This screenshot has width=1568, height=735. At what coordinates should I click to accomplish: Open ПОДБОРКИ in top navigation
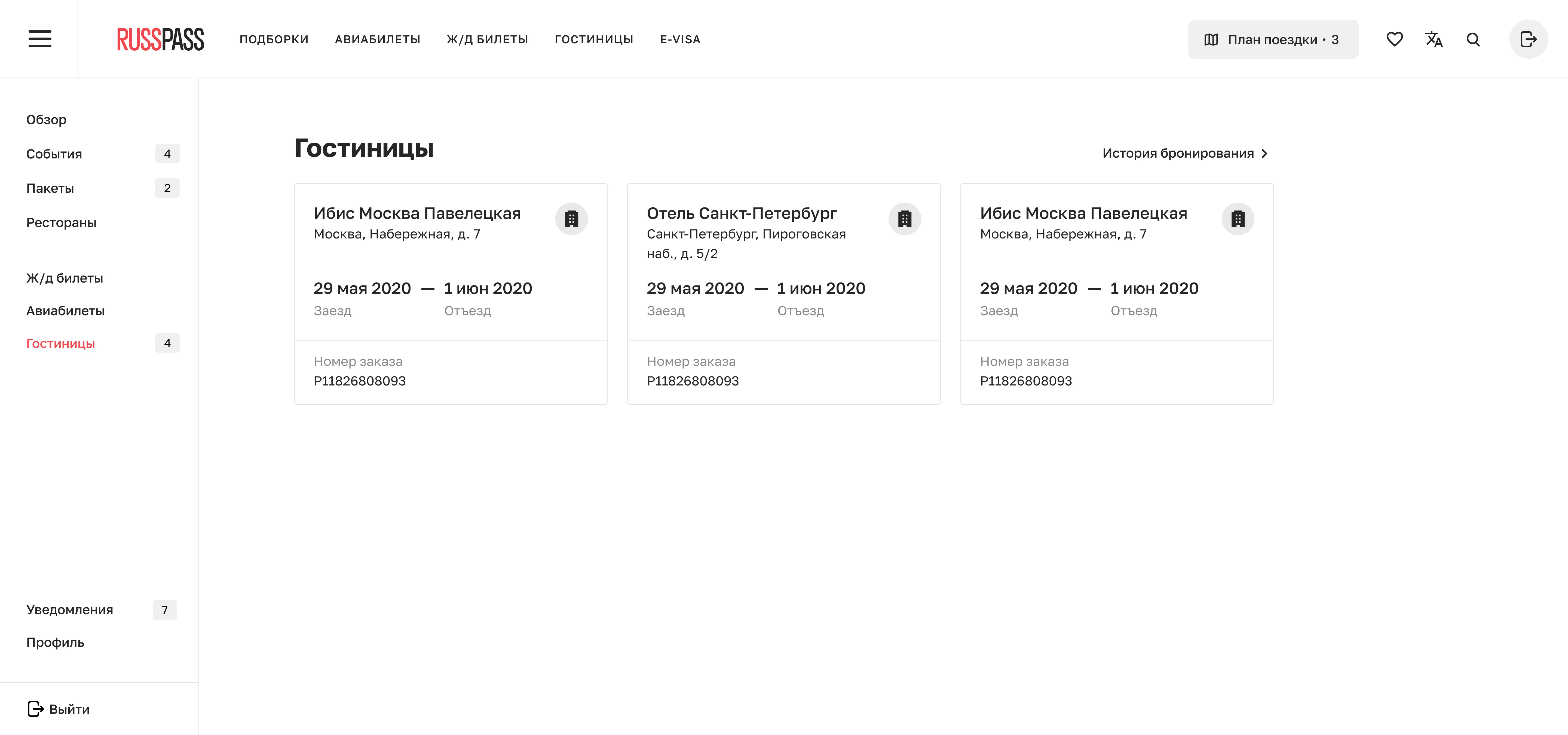click(x=274, y=39)
